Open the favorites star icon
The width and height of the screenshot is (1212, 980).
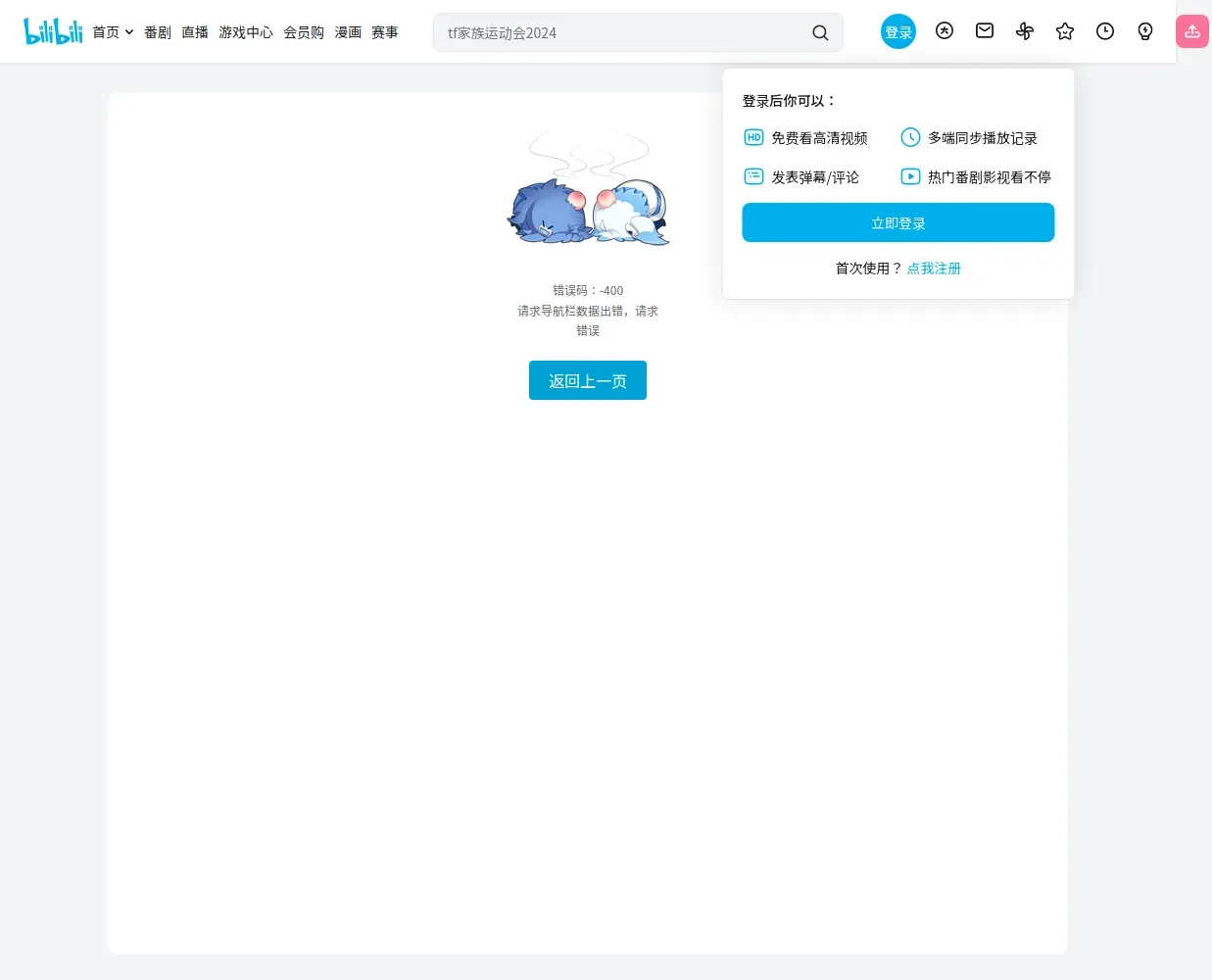pyautogui.click(x=1065, y=31)
